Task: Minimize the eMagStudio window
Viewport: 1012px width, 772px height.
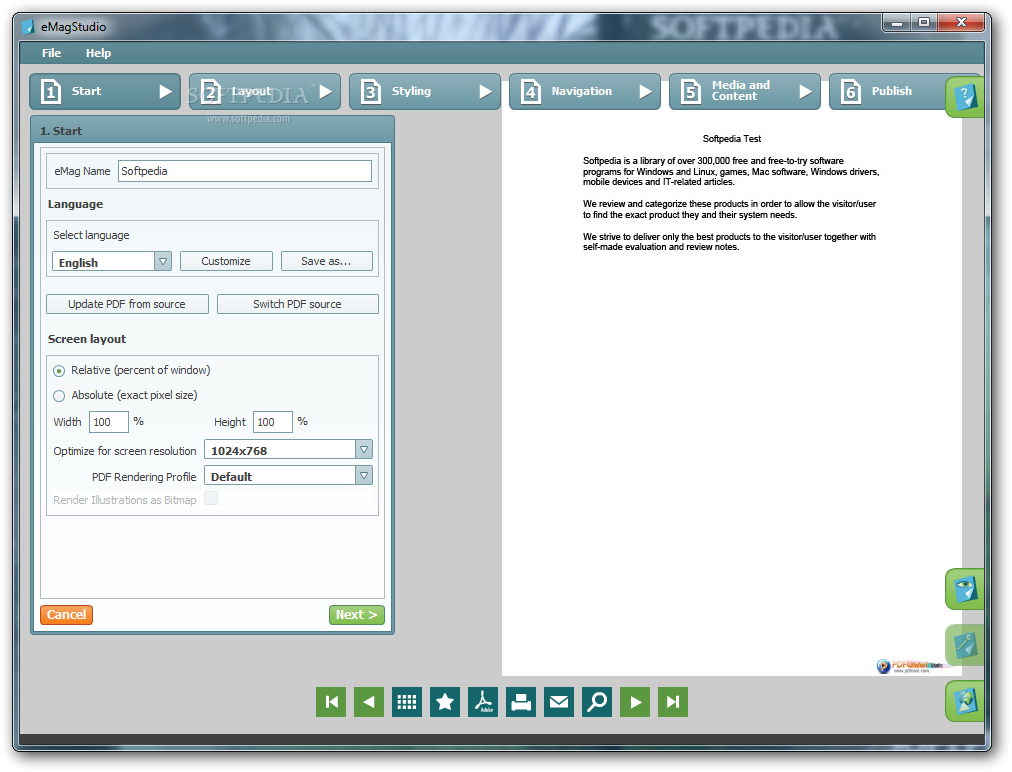Action: pos(897,23)
